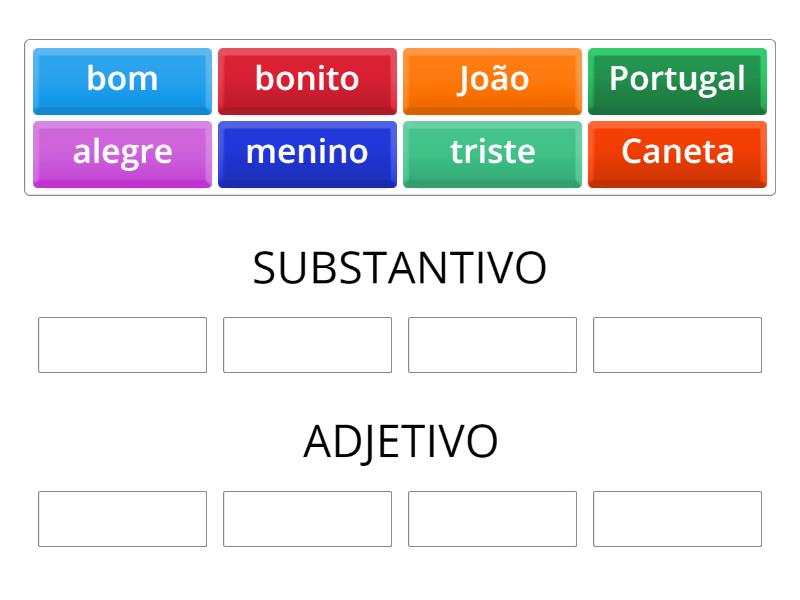Select the last ADJETIVO slot
Screen dimensions: 800x600
[677, 519]
